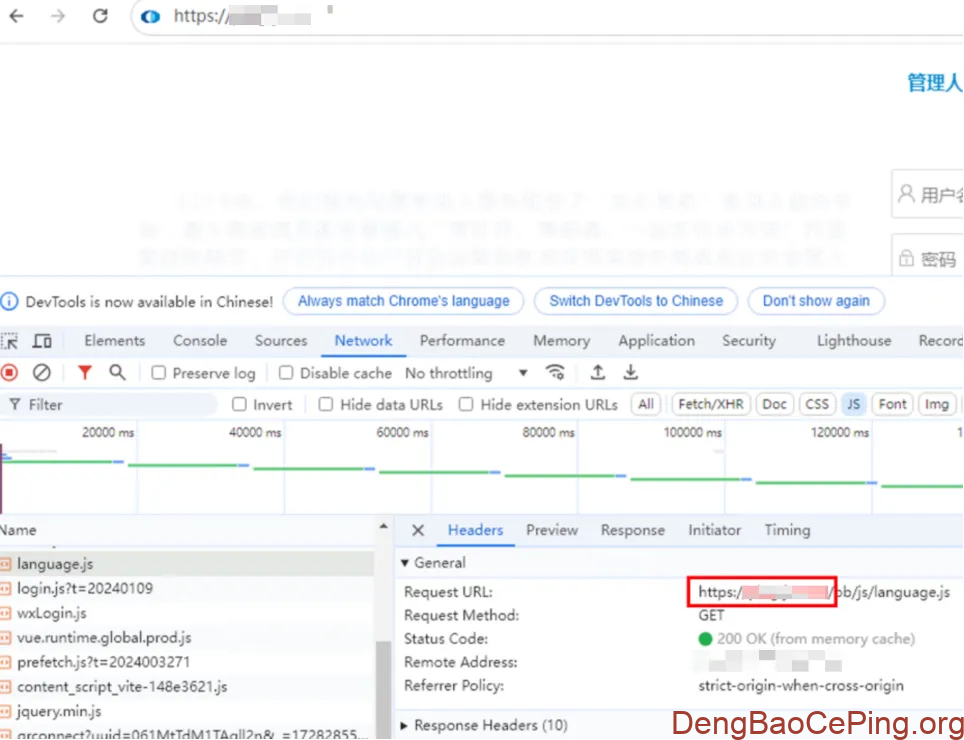This screenshot has height=740, width=964.
Task: Enable the Preserve log checkbox
Action: [x=159, y=373]
